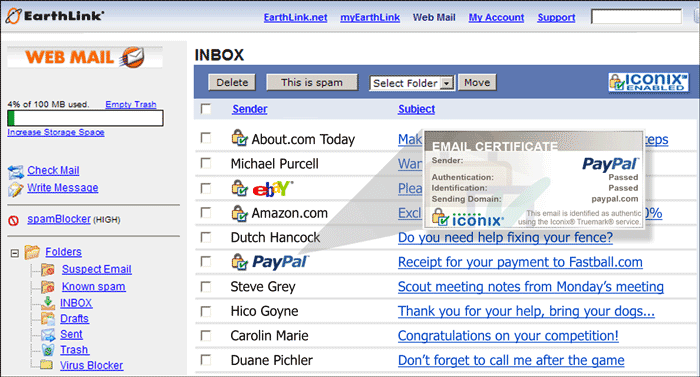The width and height of the screenshot is (700, 377).
Task: Click the Trash recycle bin folder icon
Action: (48, 350)
